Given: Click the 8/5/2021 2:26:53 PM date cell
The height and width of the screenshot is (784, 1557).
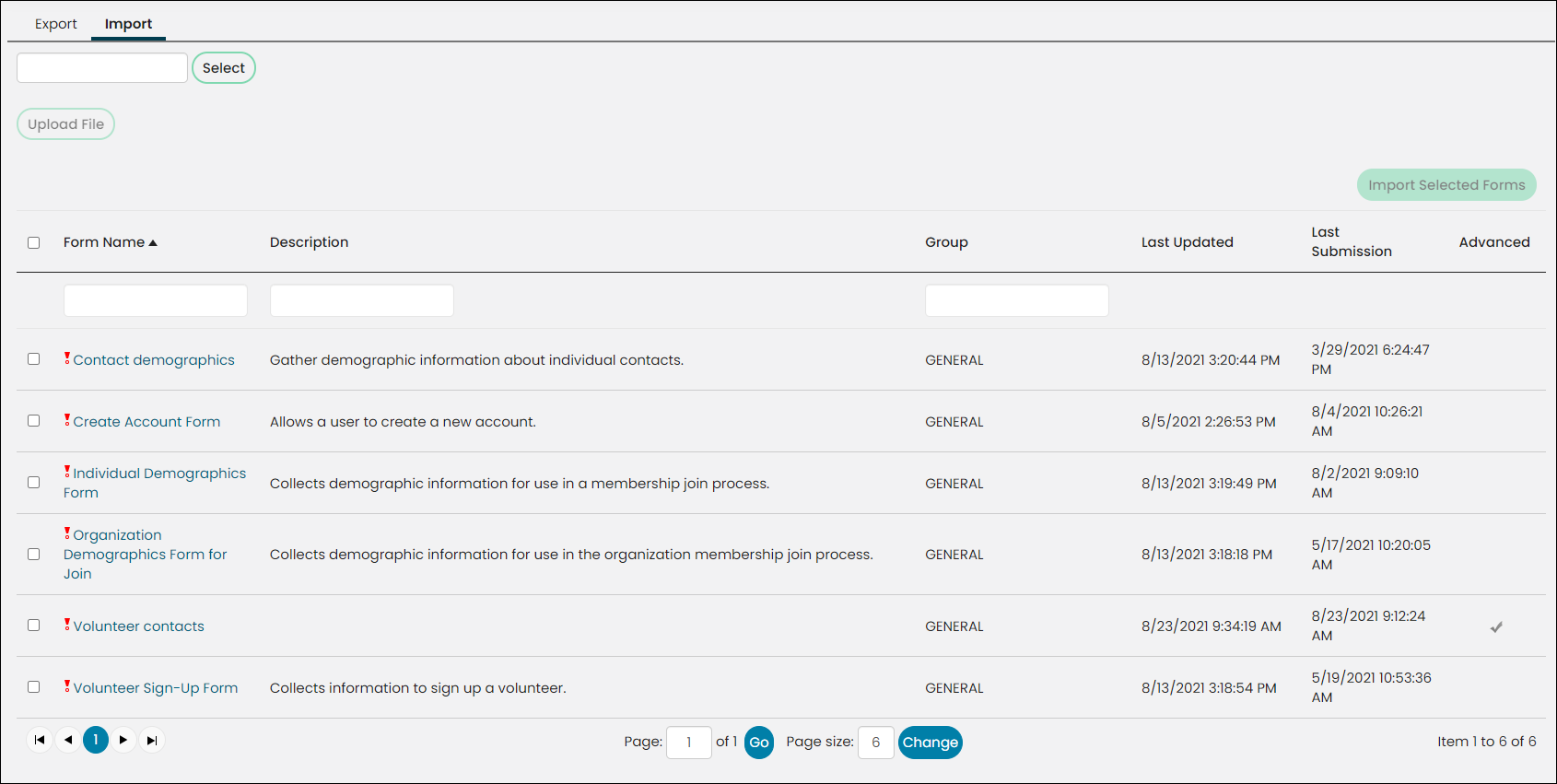Looking at the screenshot, I should point(1209,422).
